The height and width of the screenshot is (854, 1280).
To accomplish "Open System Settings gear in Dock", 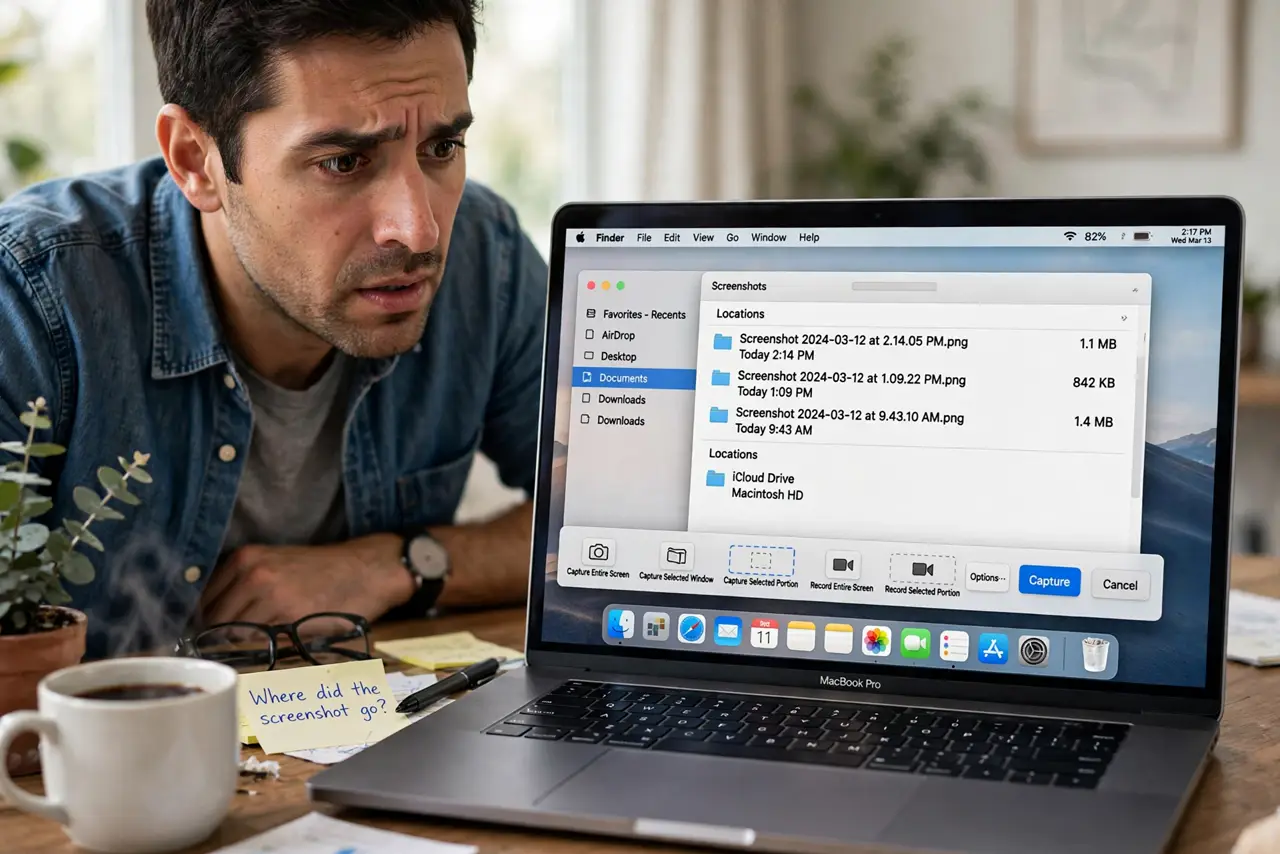I will [1034, 650].
